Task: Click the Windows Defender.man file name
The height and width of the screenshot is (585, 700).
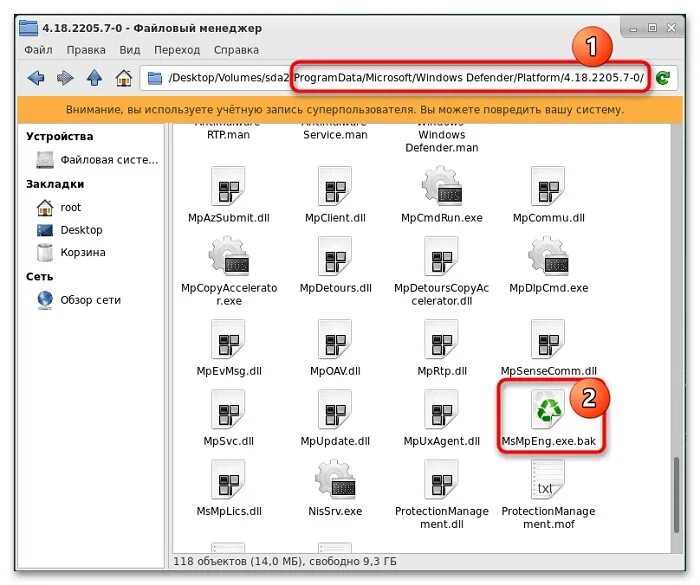Action: [x=442, y=141]
